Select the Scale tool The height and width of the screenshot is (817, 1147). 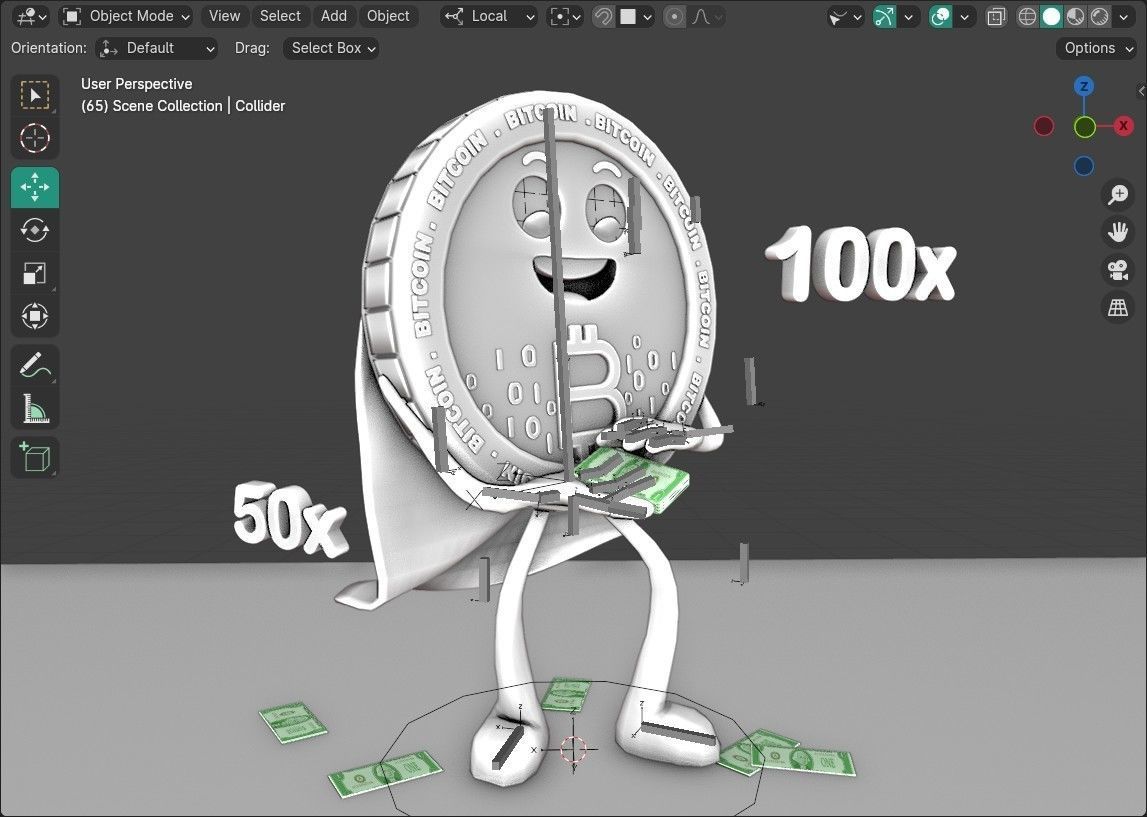[34, 274]
